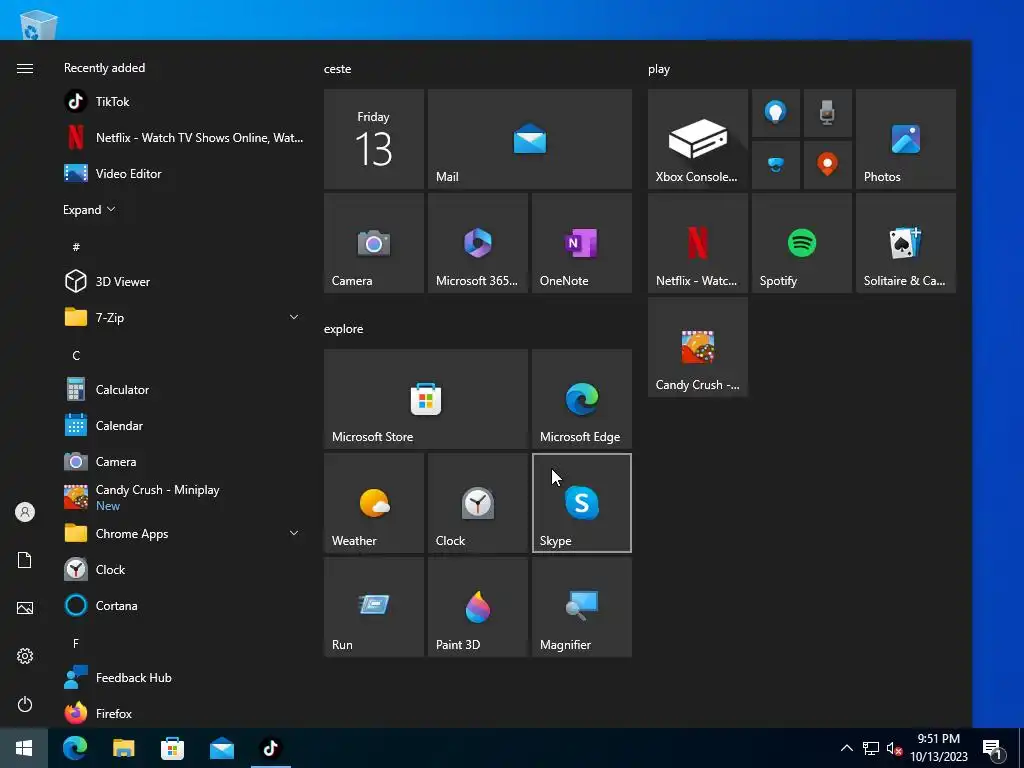
Task: Open network icon in system tray
Action: (871, 748)
